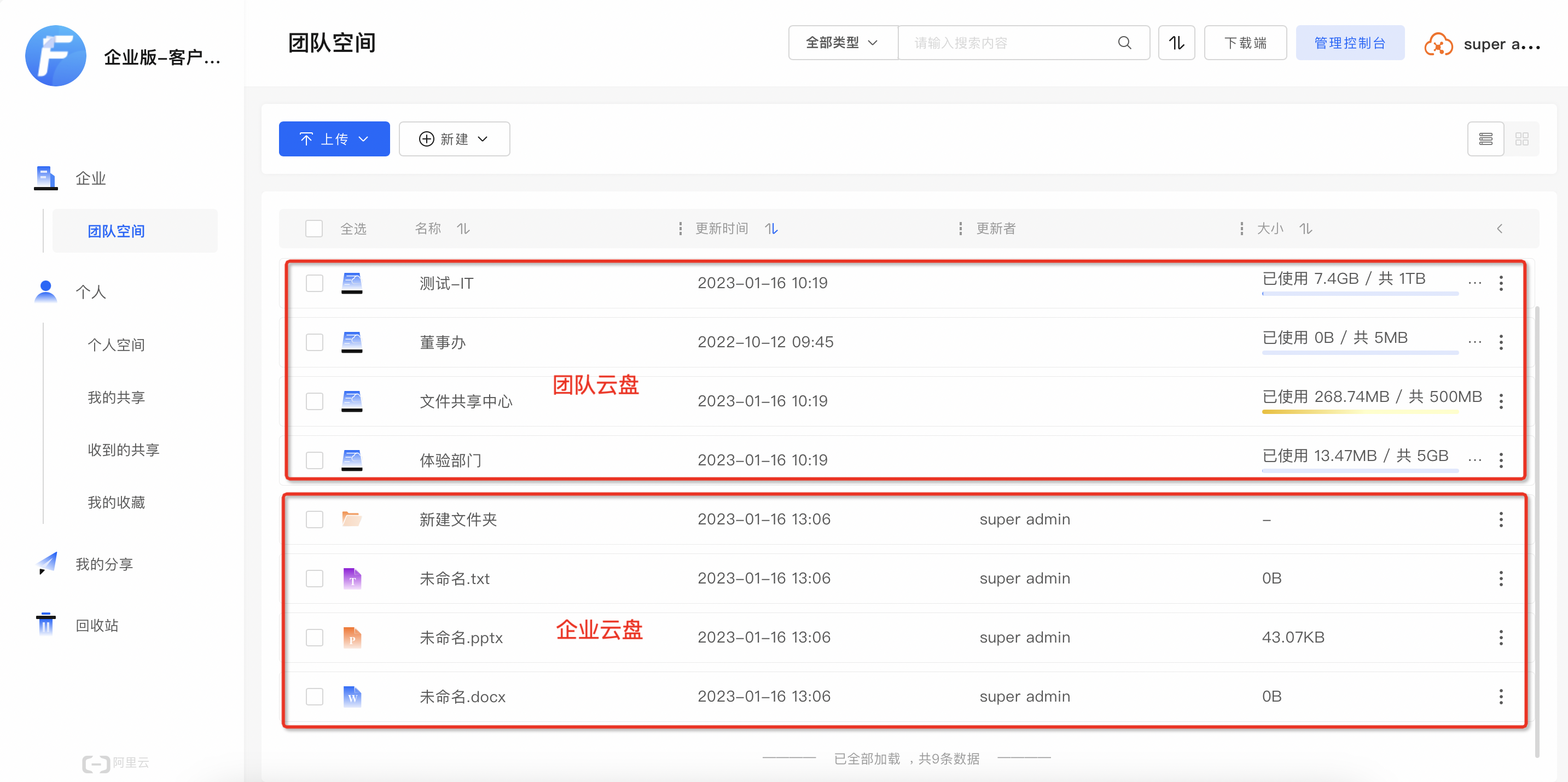Check the 全选 select-all checkbox
Viewport: 1568px width, 782px height.
click(x=314, y=229)
